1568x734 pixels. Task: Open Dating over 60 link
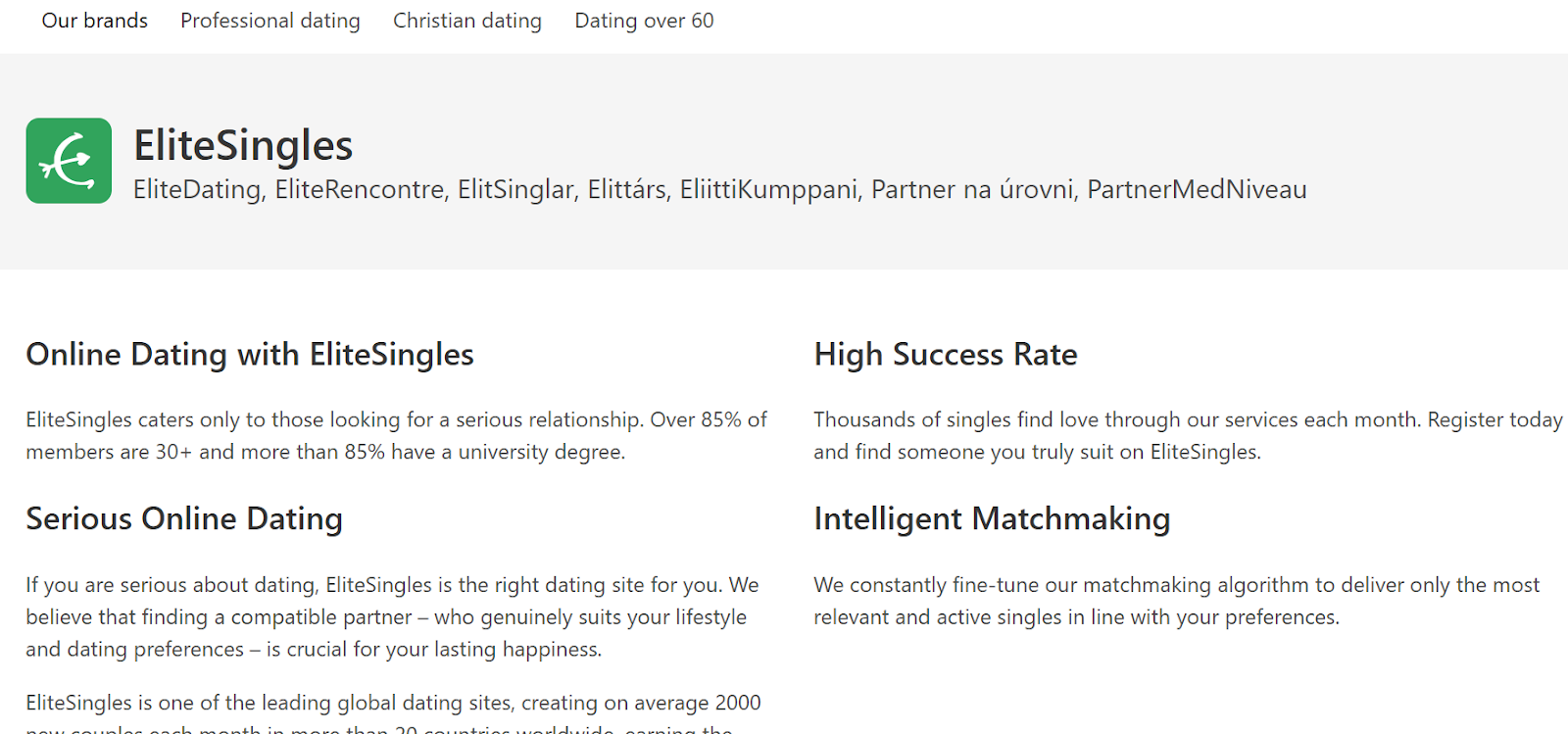(644, 21)
